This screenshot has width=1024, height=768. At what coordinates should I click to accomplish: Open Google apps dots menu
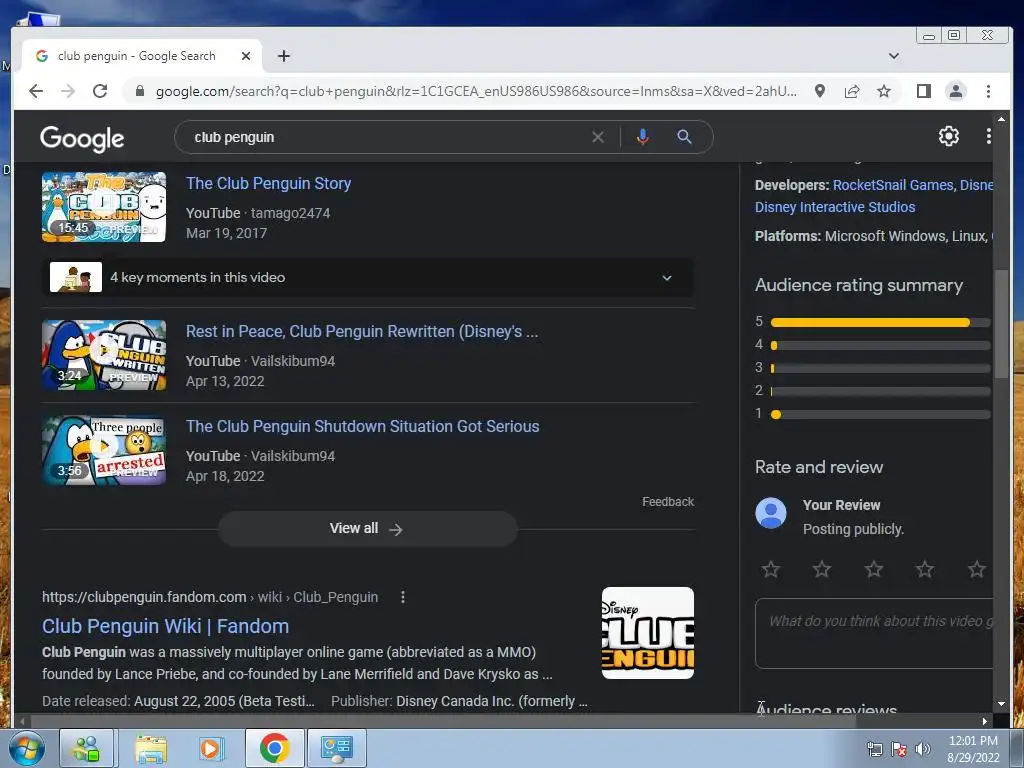989,136
